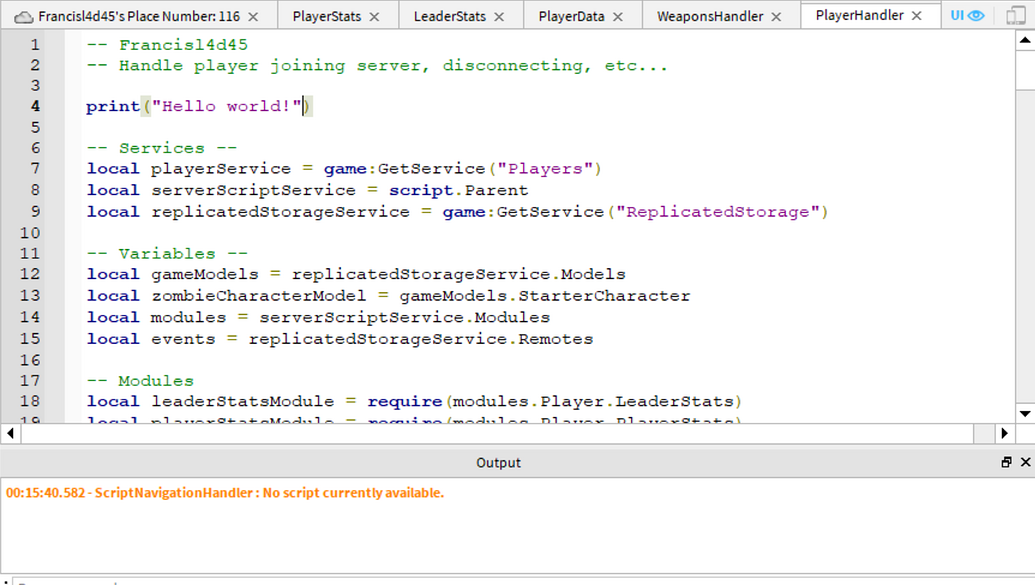Switch to the PlayerStats tab
Image resolution: width=1035 pixels, height=585 pixels.
click(x=326, y=17)
